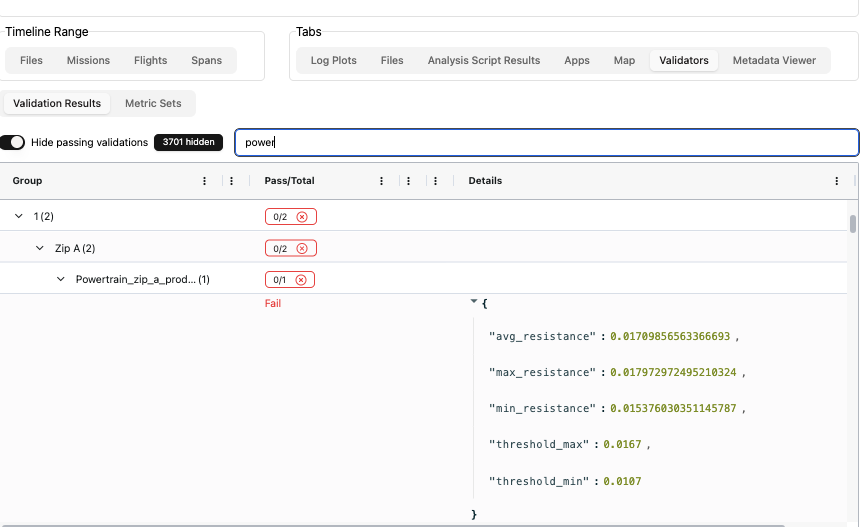
Task: Switch to the Apps tab
Action: pyautogui.click(x=577, y=61)
